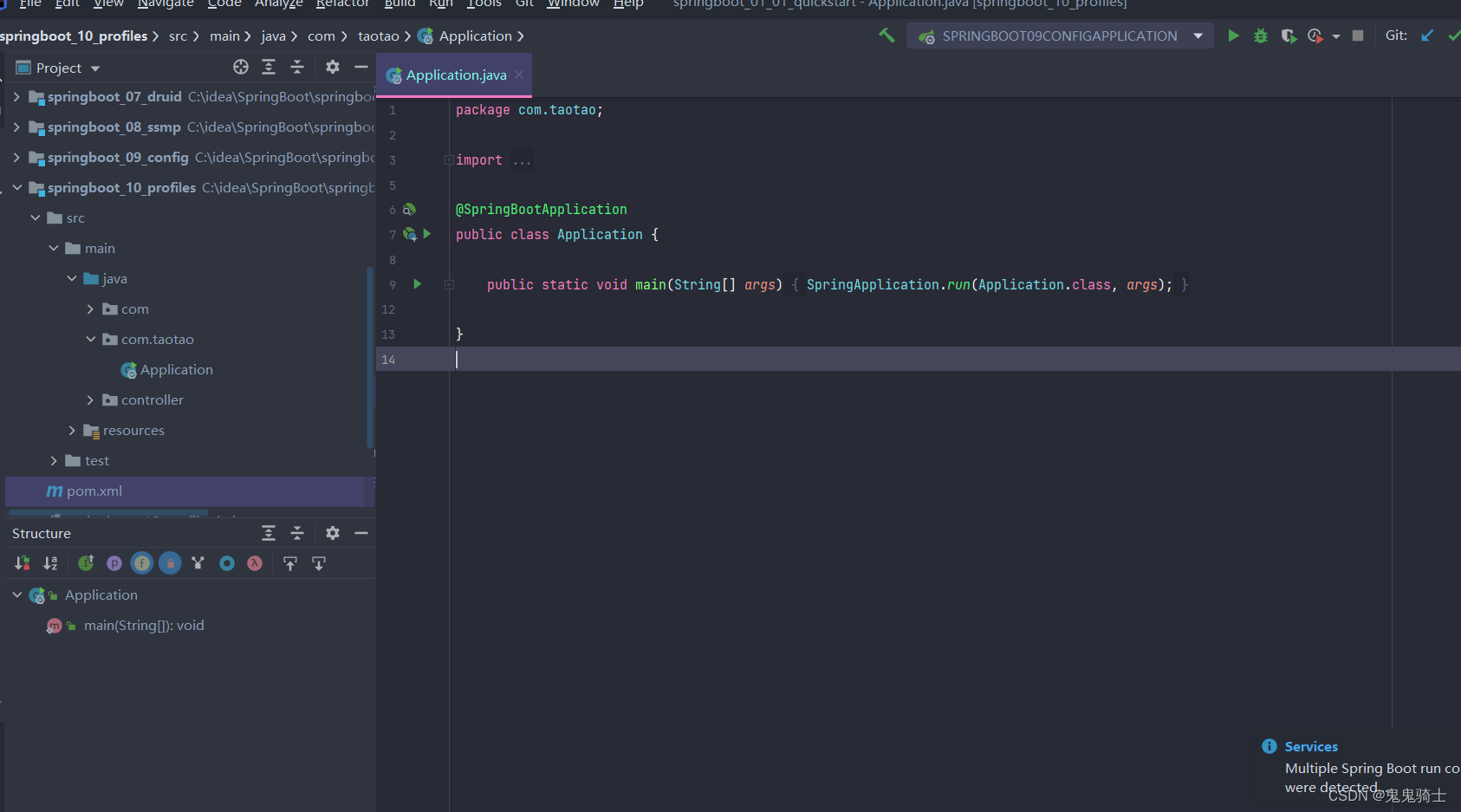Collapse the src folder

tap(36, 218)
